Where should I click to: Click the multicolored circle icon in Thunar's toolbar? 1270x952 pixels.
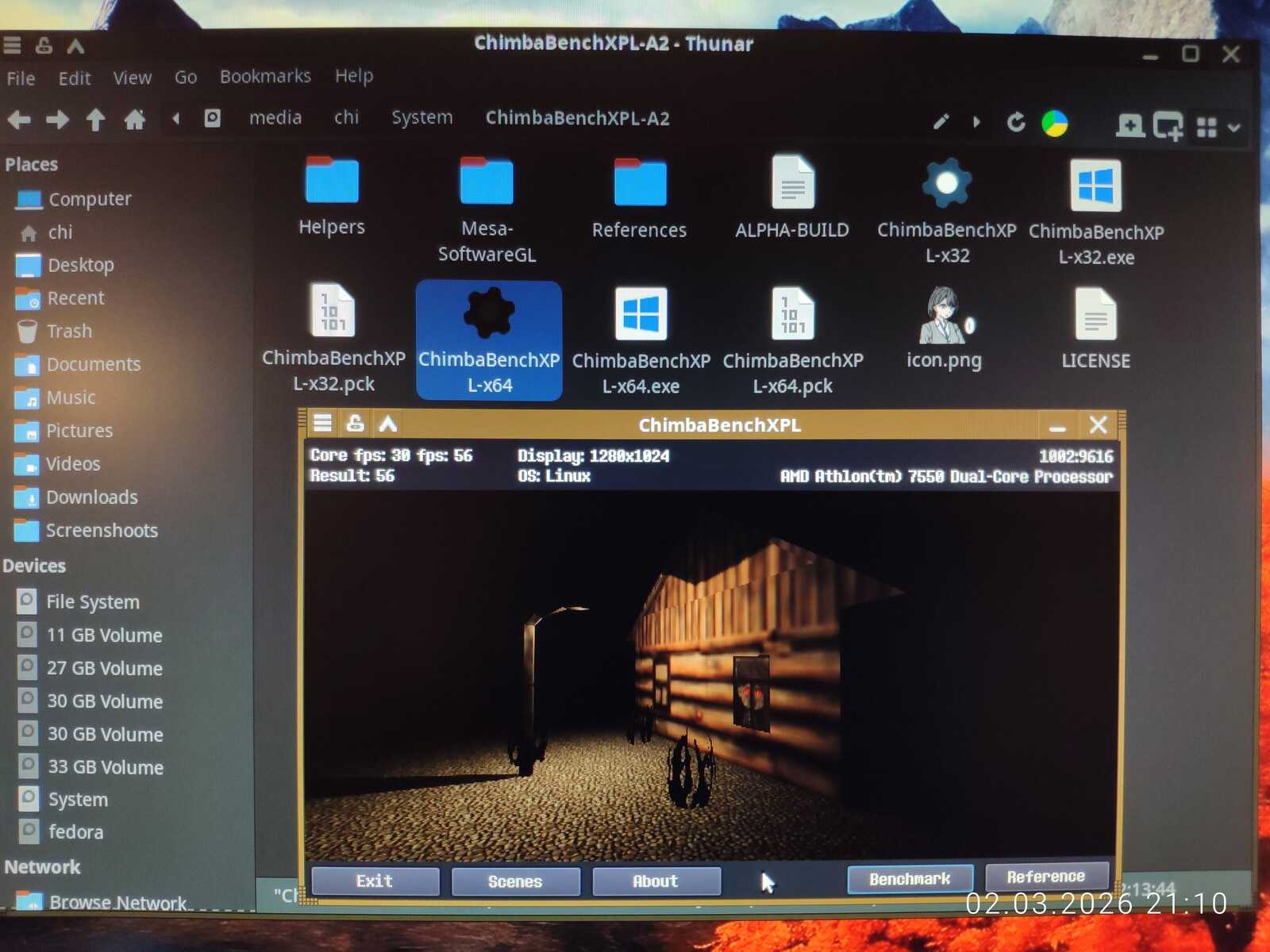click(x=1055, y=123)
